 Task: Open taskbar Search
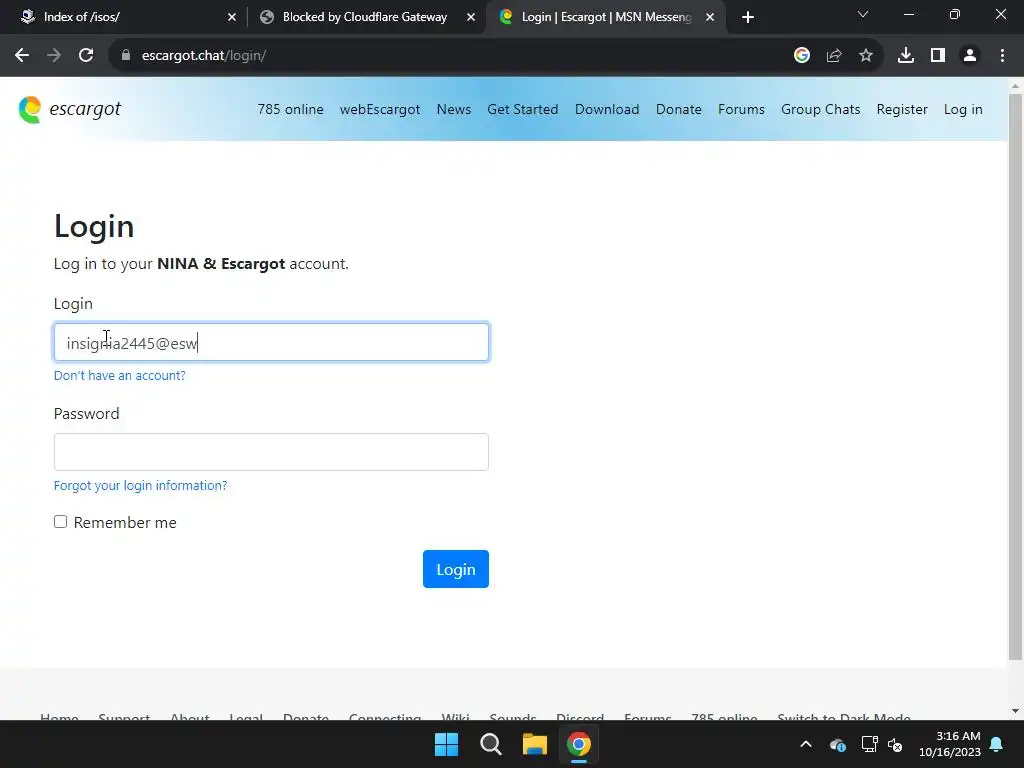click(x=490, y=744)
